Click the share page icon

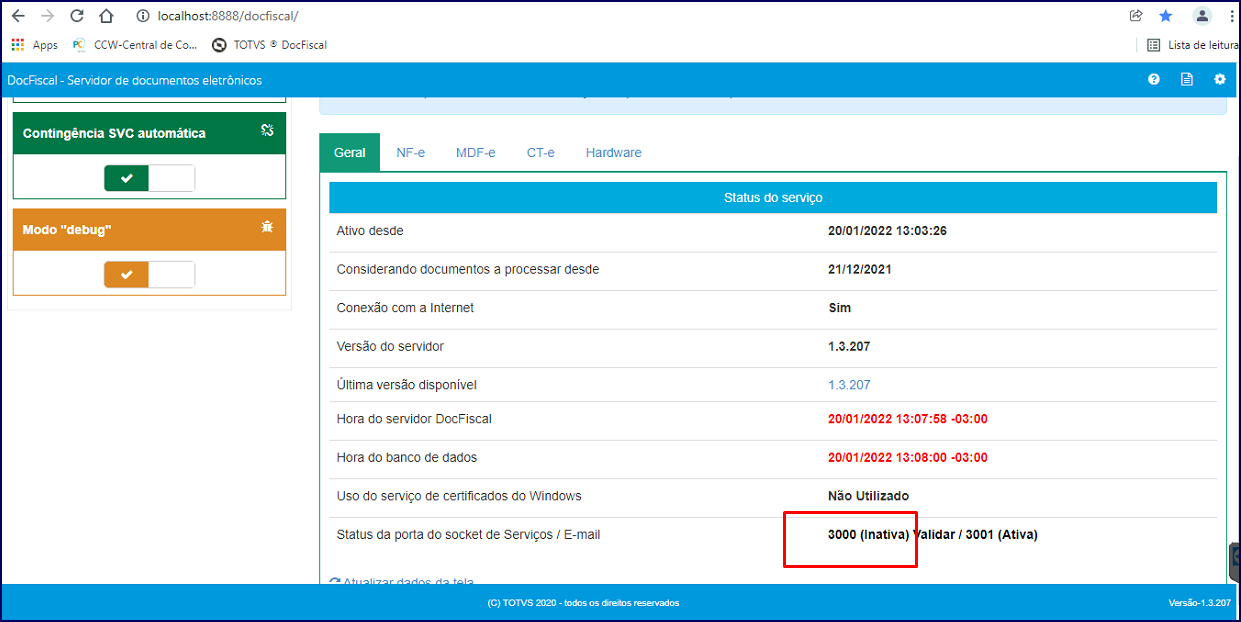click(1136, 16)
